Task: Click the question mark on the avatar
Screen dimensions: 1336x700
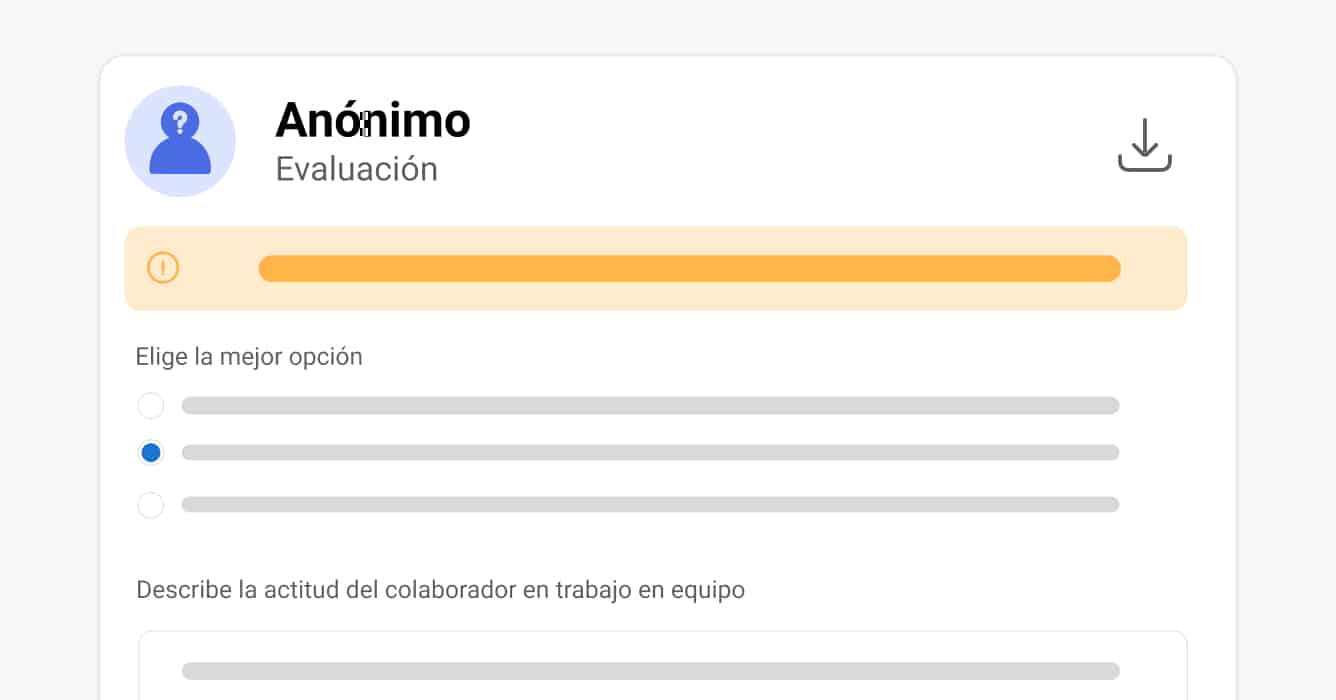Action: (180, 122)
